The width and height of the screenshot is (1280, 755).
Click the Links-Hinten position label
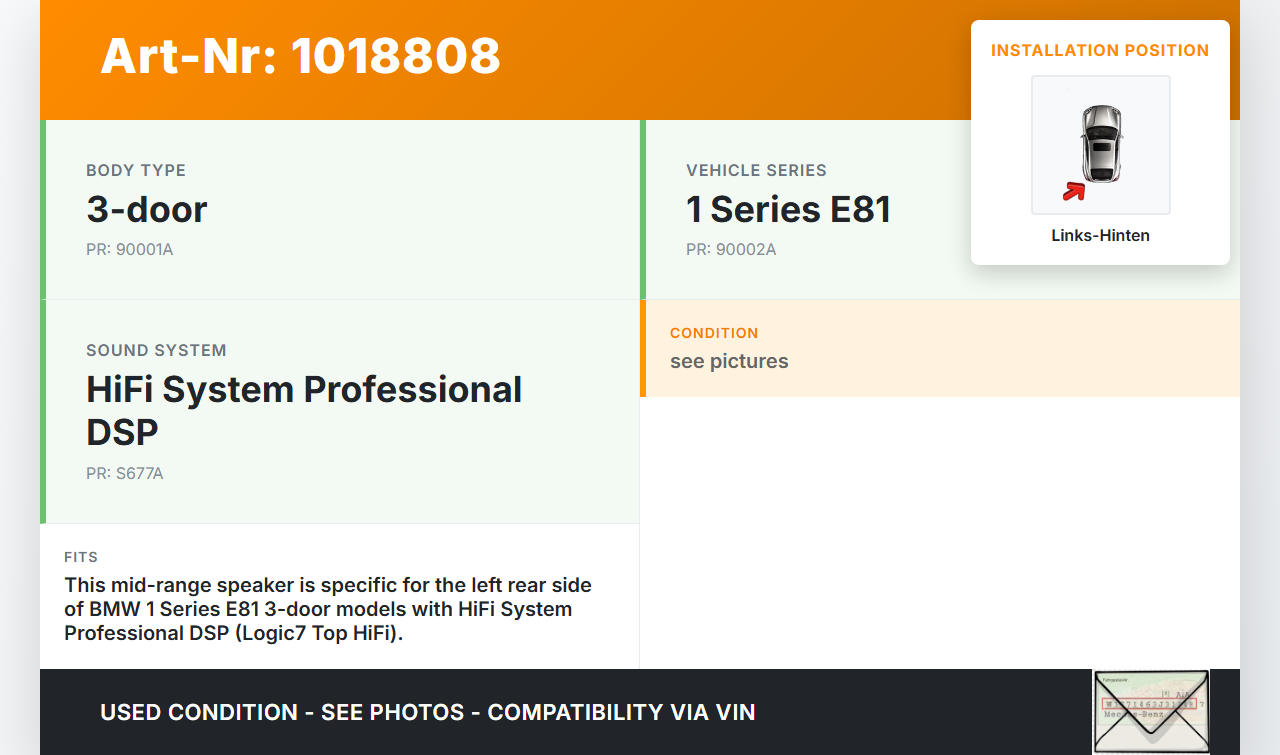click(x=1100, y=236)
